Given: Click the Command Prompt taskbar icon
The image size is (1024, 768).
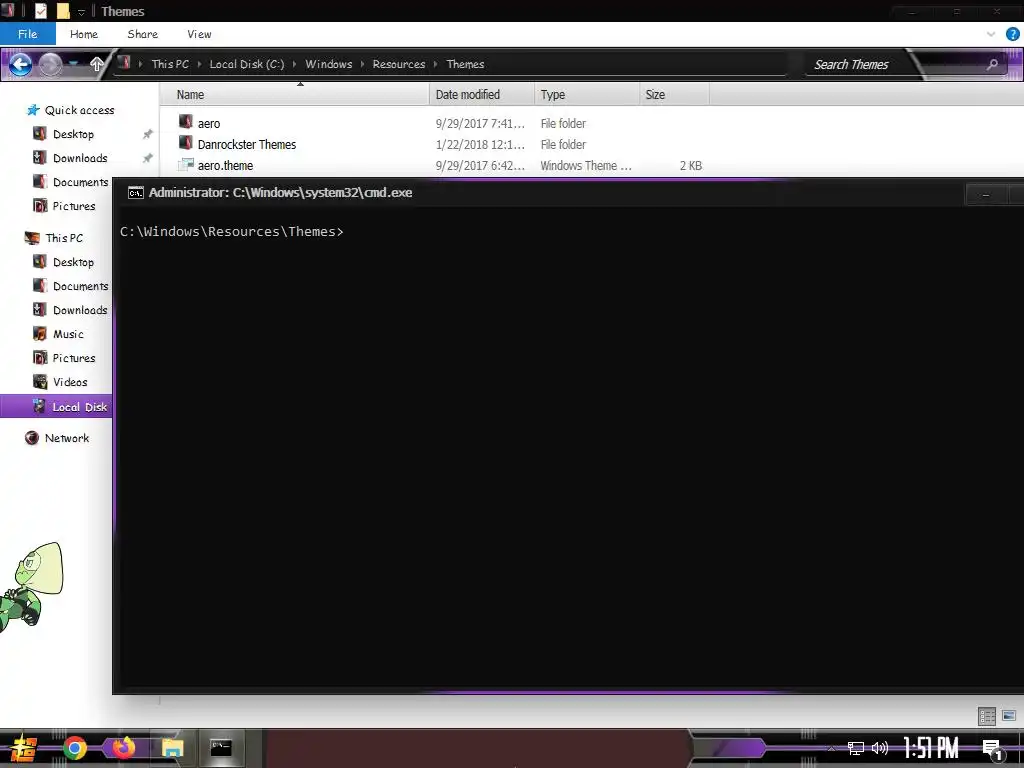Looking at the screenshot, I should pyautogui.click(x=221, y=748).
